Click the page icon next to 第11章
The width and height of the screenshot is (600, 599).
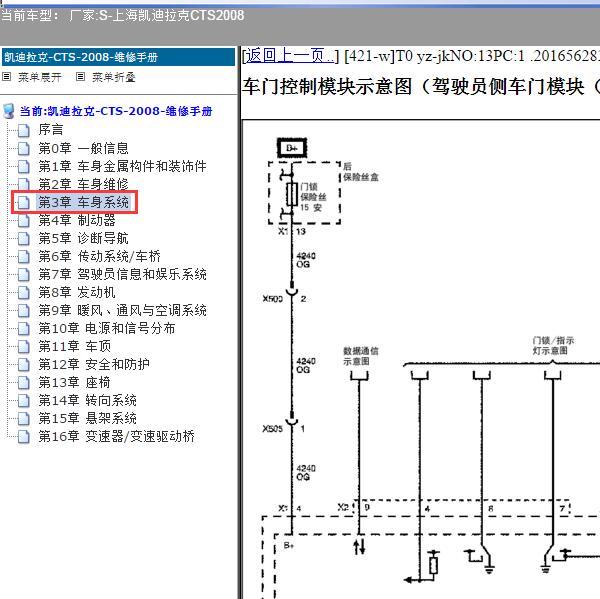(x=24, y=346)
